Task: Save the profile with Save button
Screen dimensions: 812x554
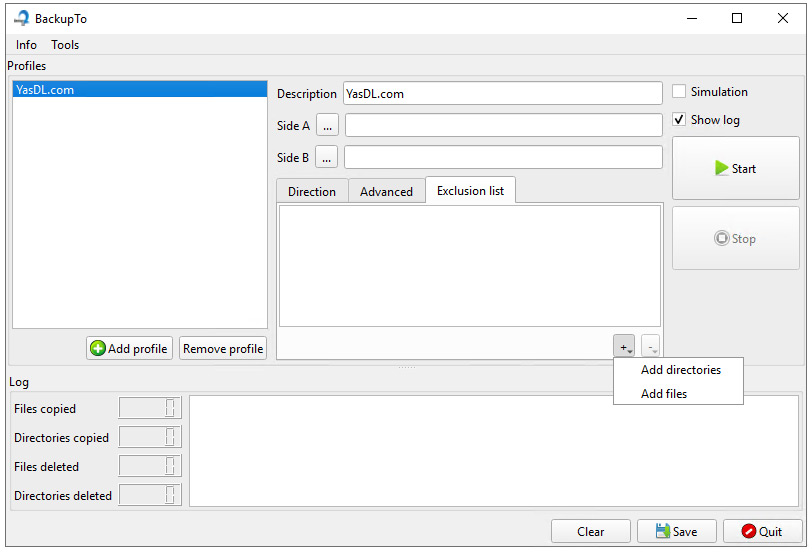Action: [x=676, y=532]
